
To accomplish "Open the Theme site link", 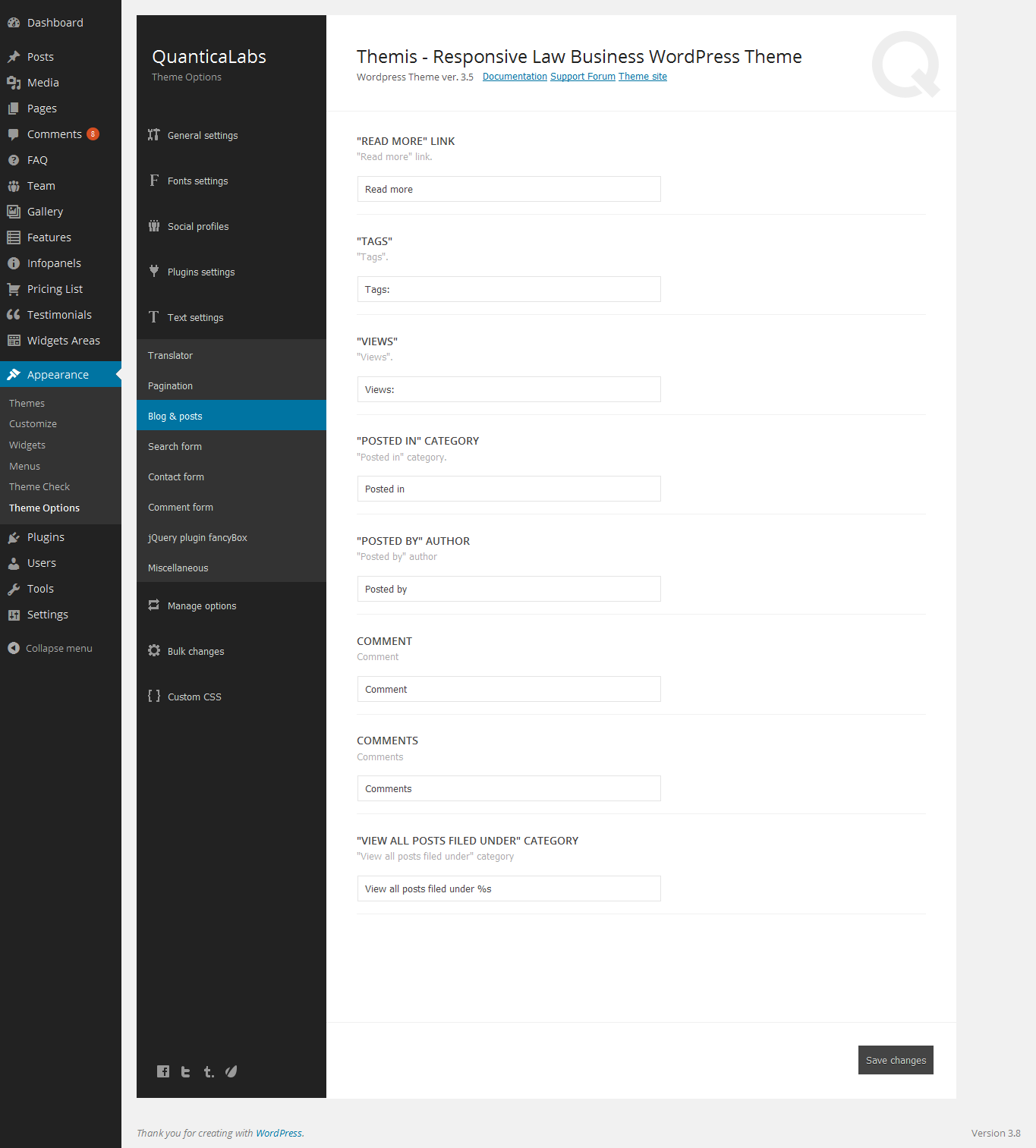I will click(x=643, y=77).
